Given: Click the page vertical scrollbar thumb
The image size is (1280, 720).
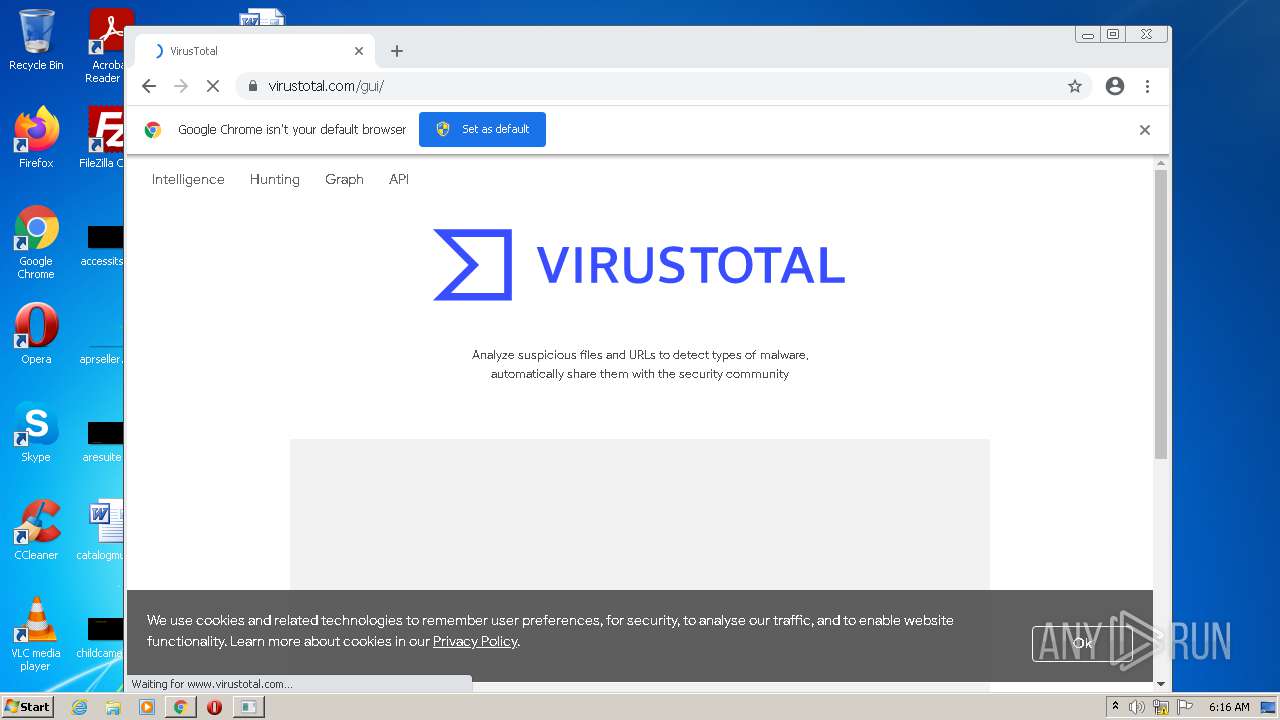Looking at the screenshot, I should (x=1161, y=314).
